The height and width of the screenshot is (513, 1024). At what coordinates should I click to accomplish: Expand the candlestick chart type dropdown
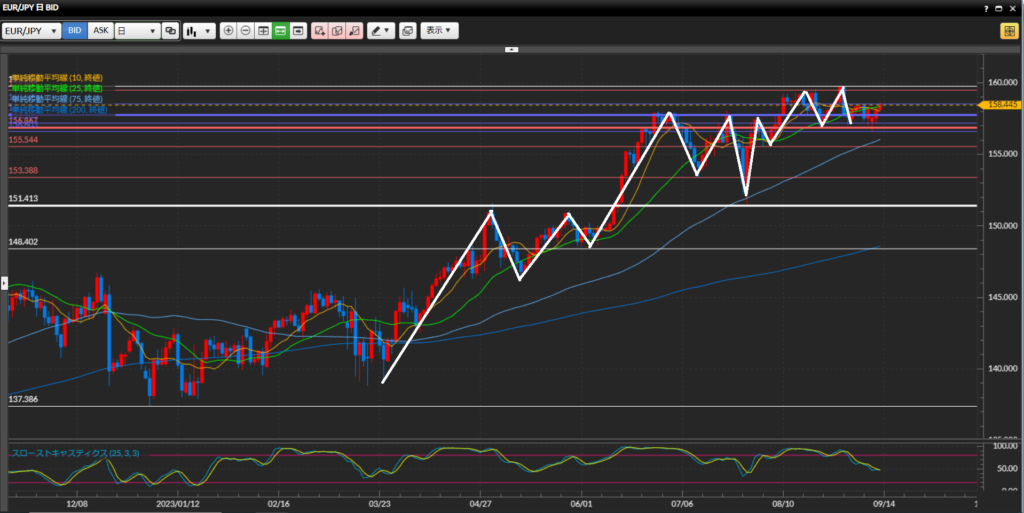coord(199,31)
